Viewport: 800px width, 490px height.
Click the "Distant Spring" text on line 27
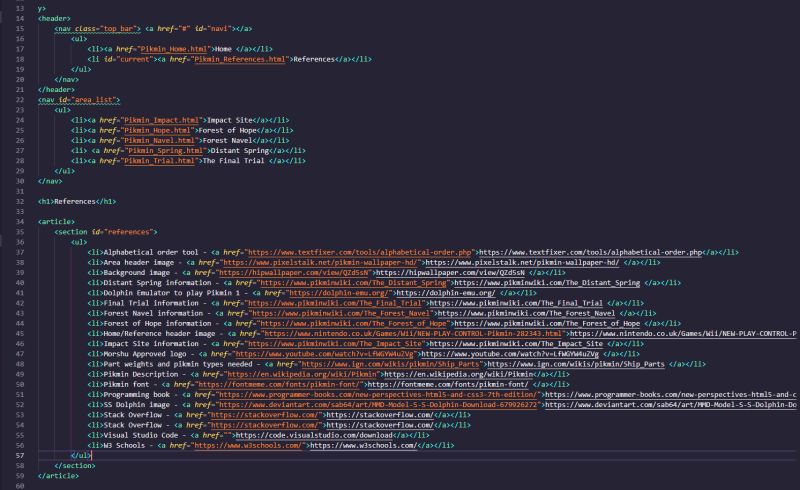240,151
